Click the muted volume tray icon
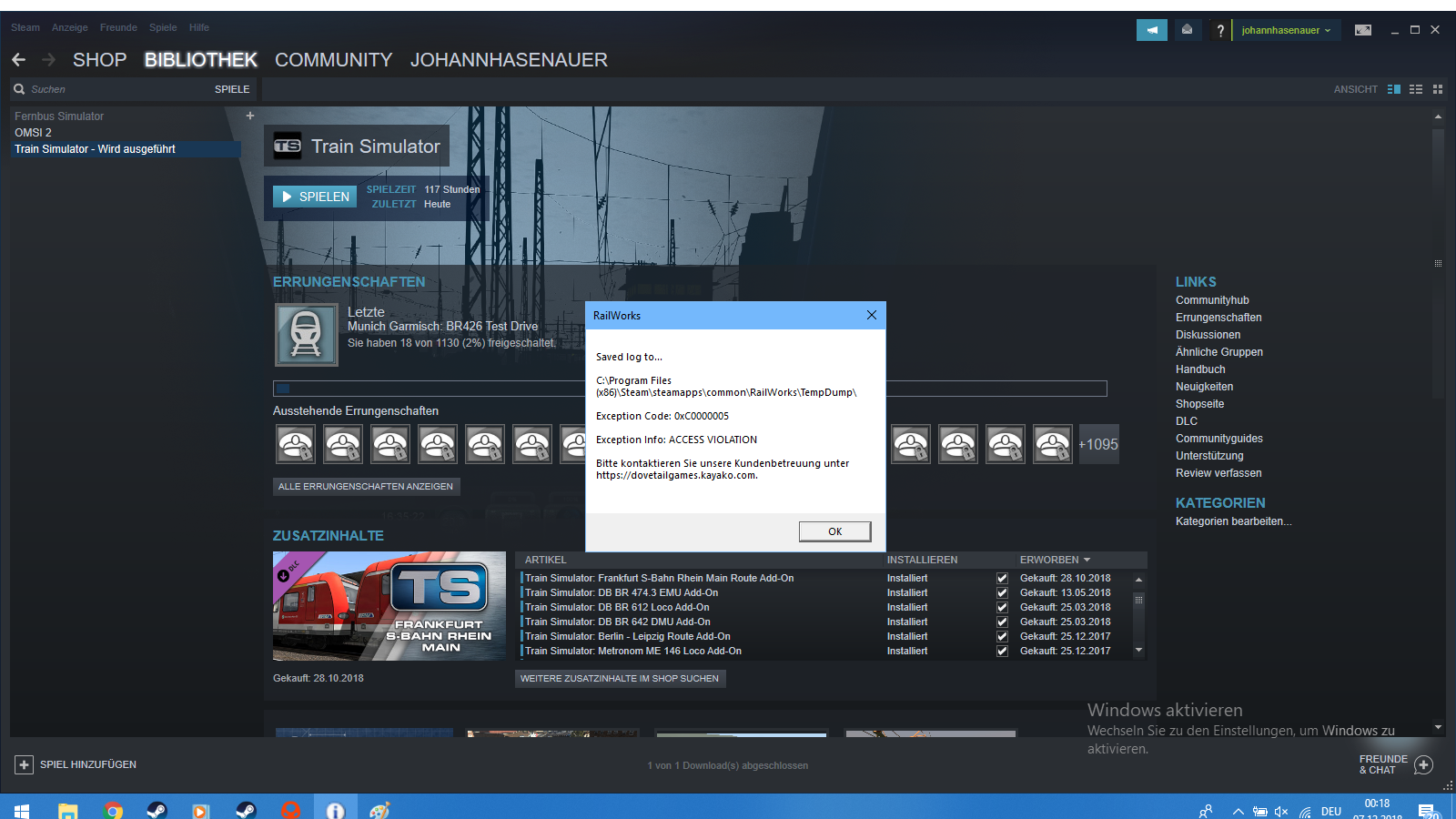The height and width of the screenshot is (819, 1456). pyautogui.click(x=1281, y=811)
